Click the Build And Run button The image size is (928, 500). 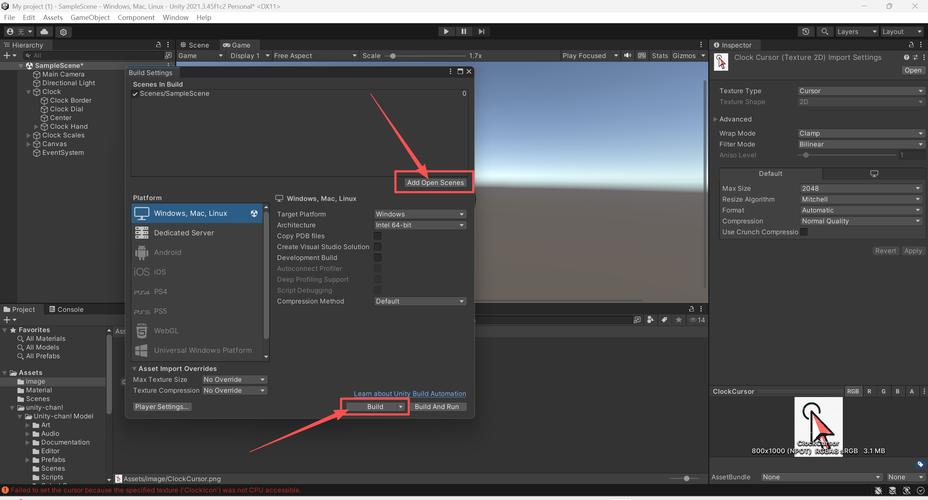point(437,407)
